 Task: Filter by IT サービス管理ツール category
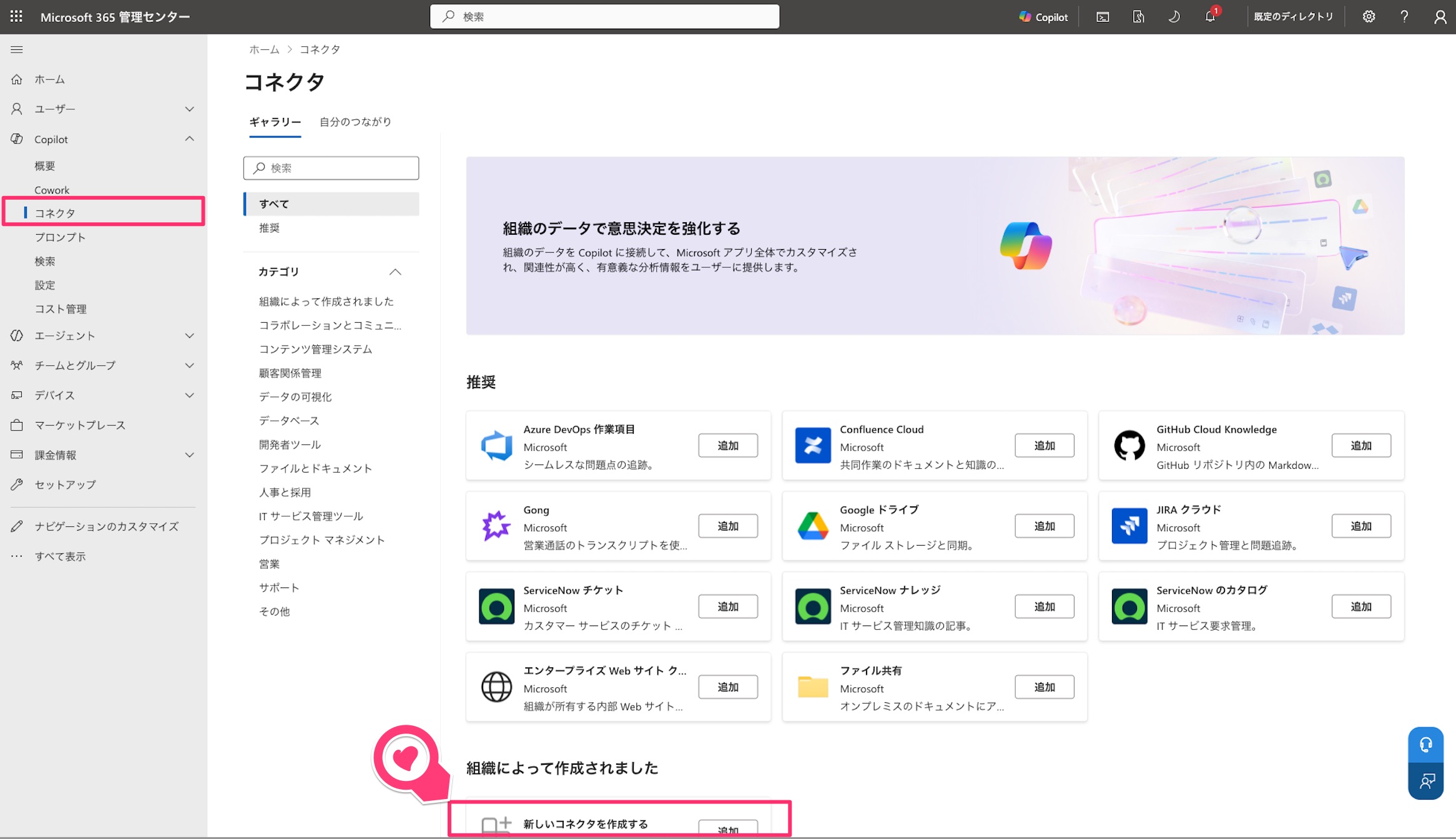pyautogui.click(x=311, y=516)
